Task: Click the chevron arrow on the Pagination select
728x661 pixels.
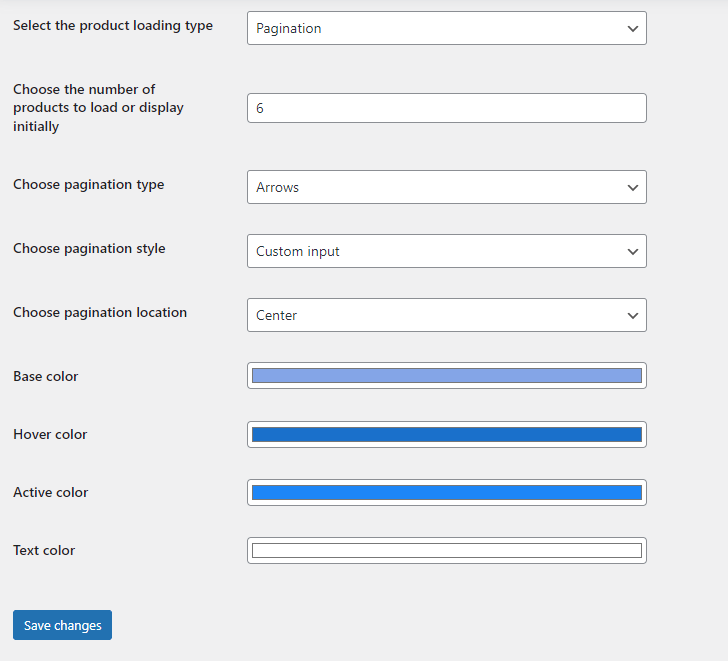Action: [632, 28]
